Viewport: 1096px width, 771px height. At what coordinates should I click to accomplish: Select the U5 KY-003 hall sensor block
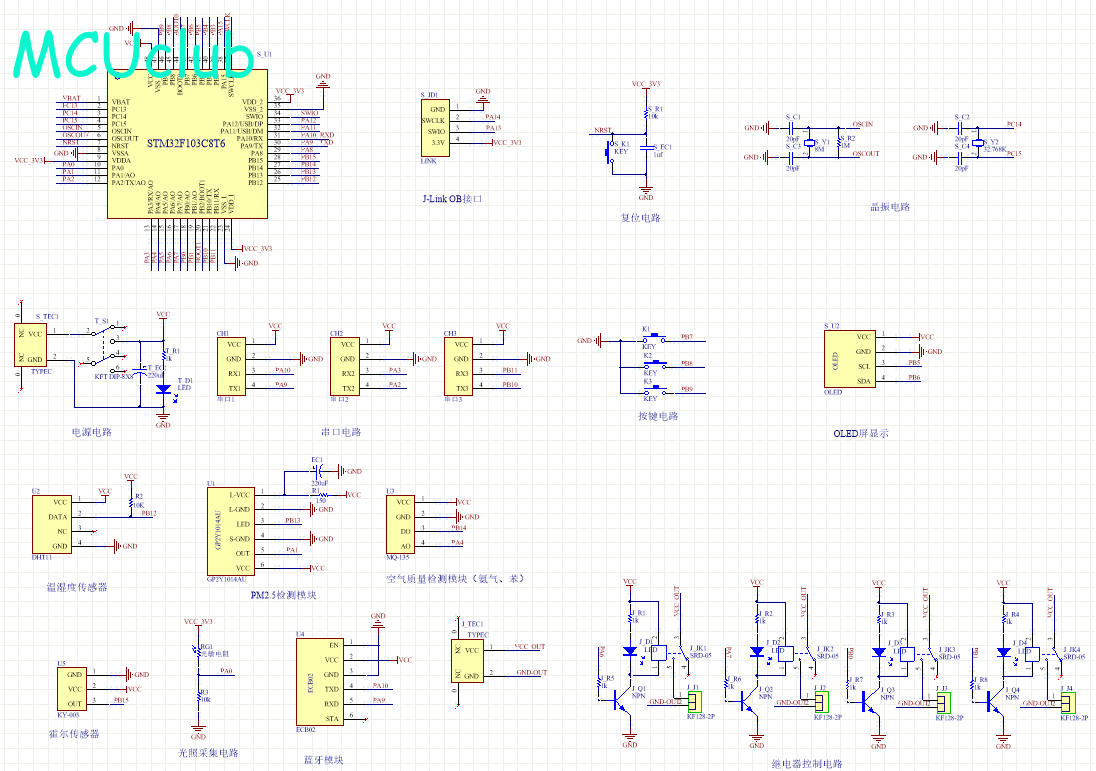tap(72, 689)
